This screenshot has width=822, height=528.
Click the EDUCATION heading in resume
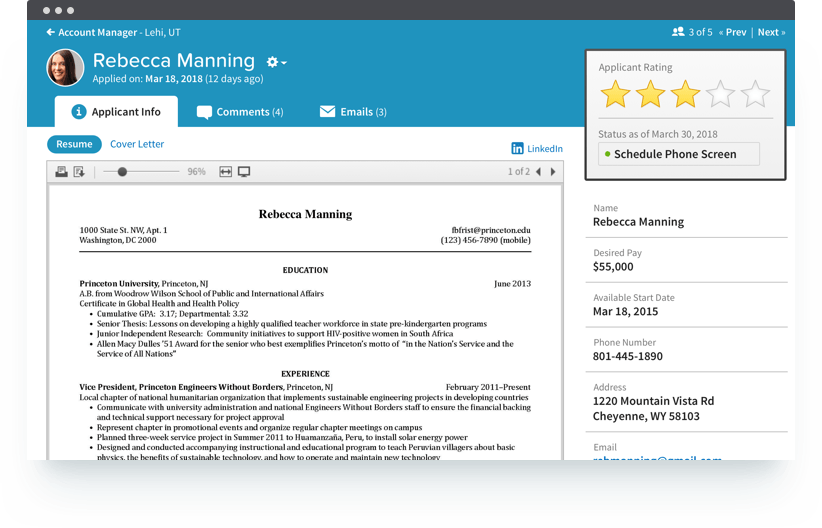(x=305, y=270)
